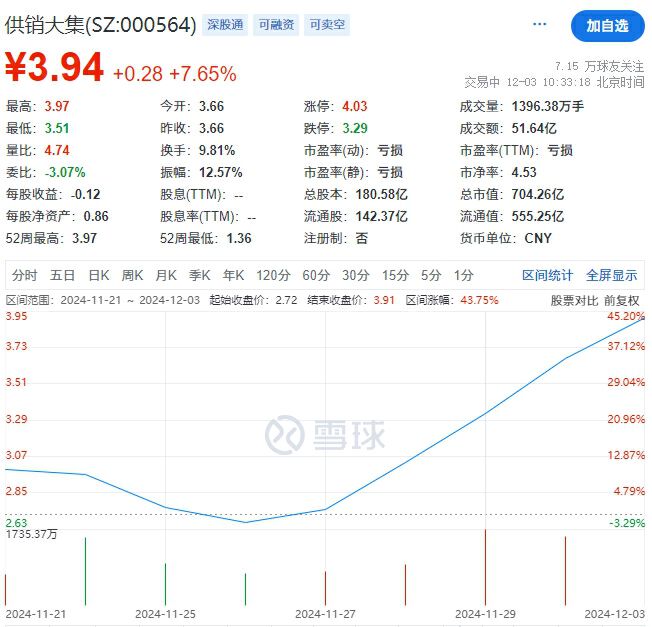Click the 涨停 value 4.03
This screenshot has height=627, width=652.
(355, 106)
